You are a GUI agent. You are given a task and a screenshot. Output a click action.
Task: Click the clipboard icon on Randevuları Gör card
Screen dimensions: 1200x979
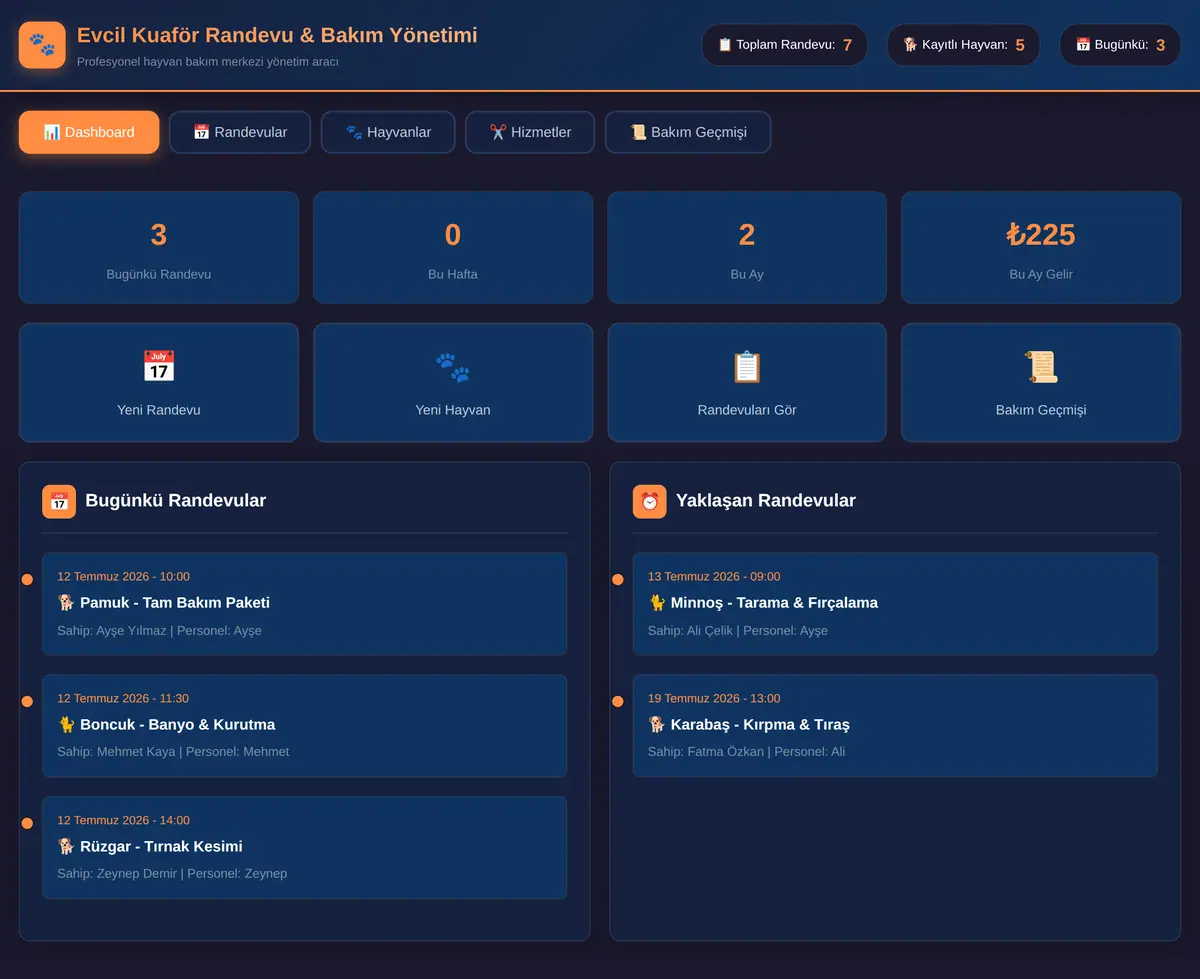pyautogui.click(x=747, y=366)
